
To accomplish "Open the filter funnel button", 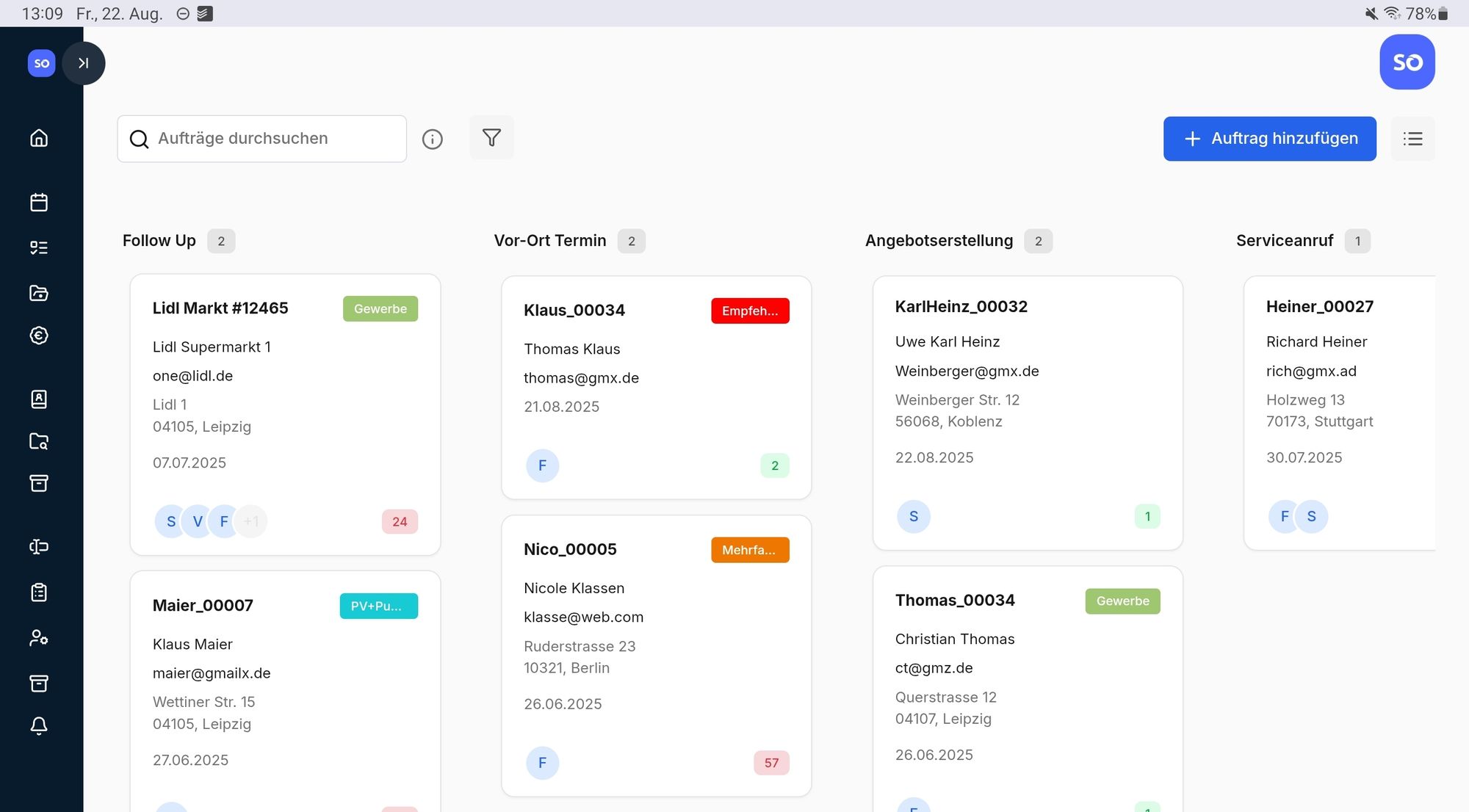I will pos(491,137).
